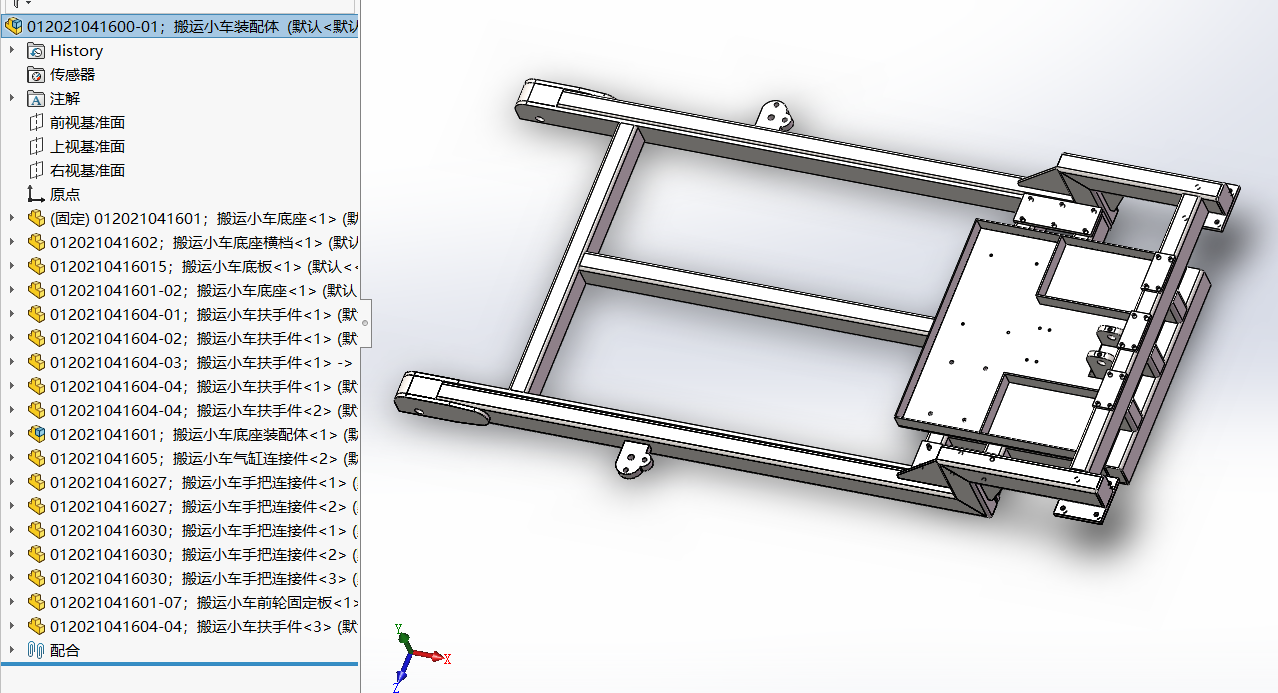The height and width of the screenshot is (693, 1278).
Task: Expand the History node
Action: coord(12,51)
